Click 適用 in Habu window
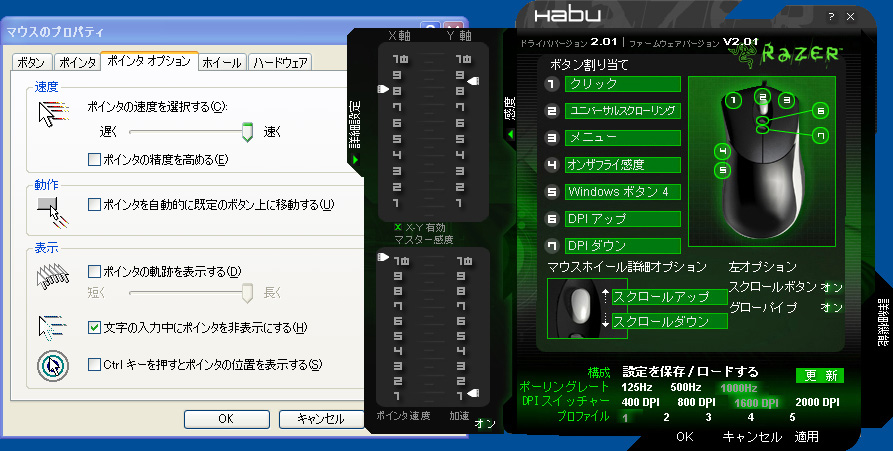Image resolution: width=893 pixels, height=451 pixels. (x=806, y=437)
